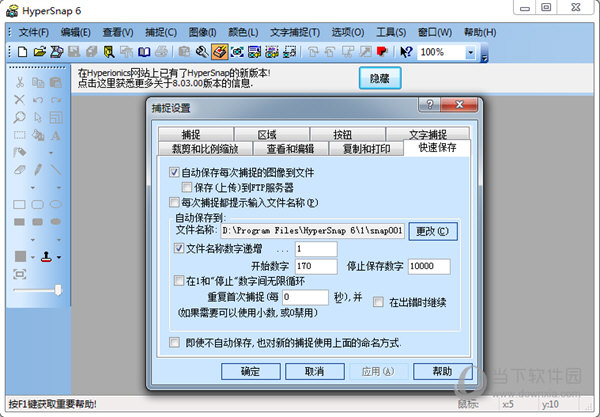The image size is (600, 417).
Task: Select the dashed rectangle selection tool
Action: click(20, 135)
